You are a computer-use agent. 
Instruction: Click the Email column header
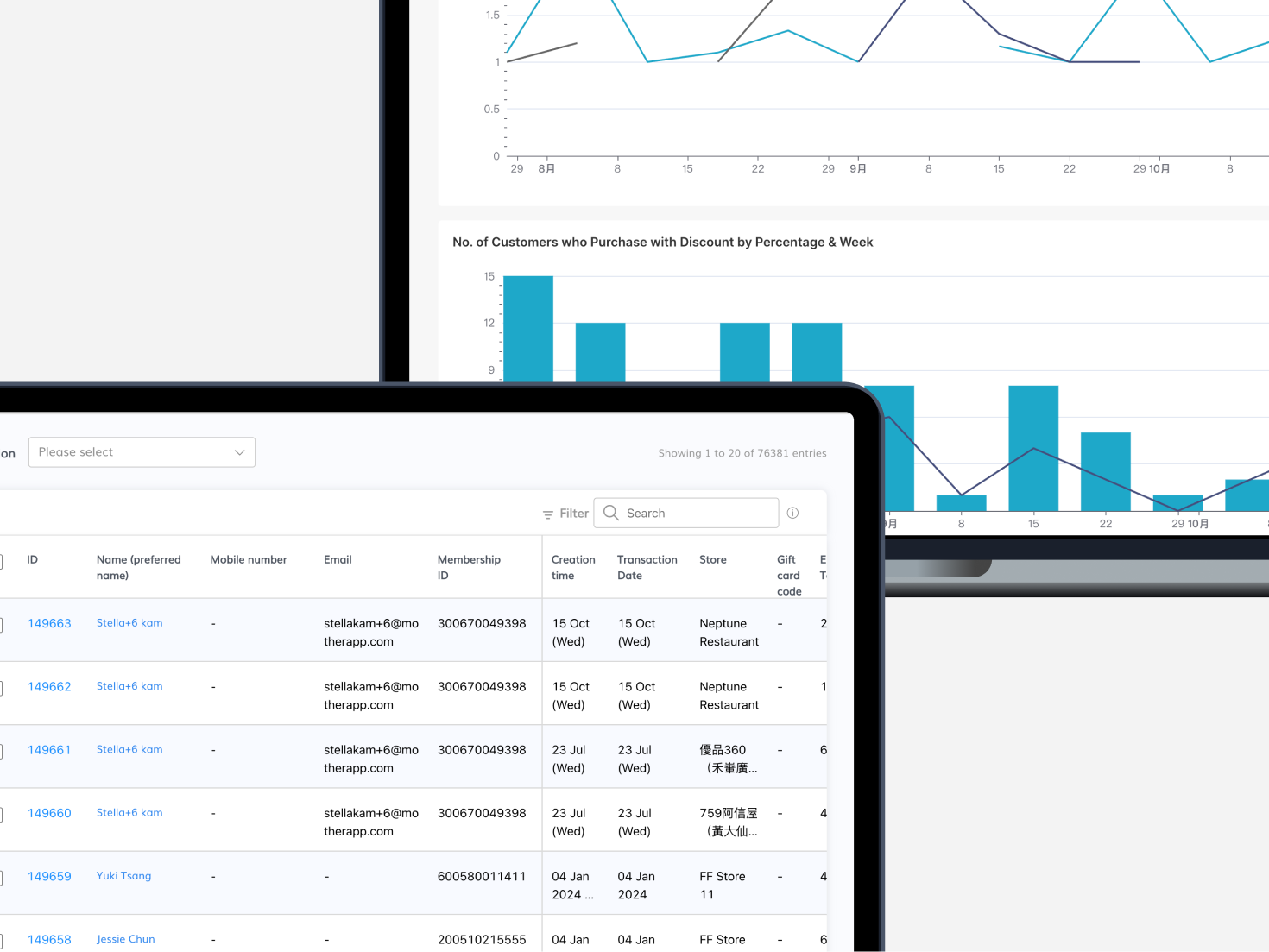(338, 560)
